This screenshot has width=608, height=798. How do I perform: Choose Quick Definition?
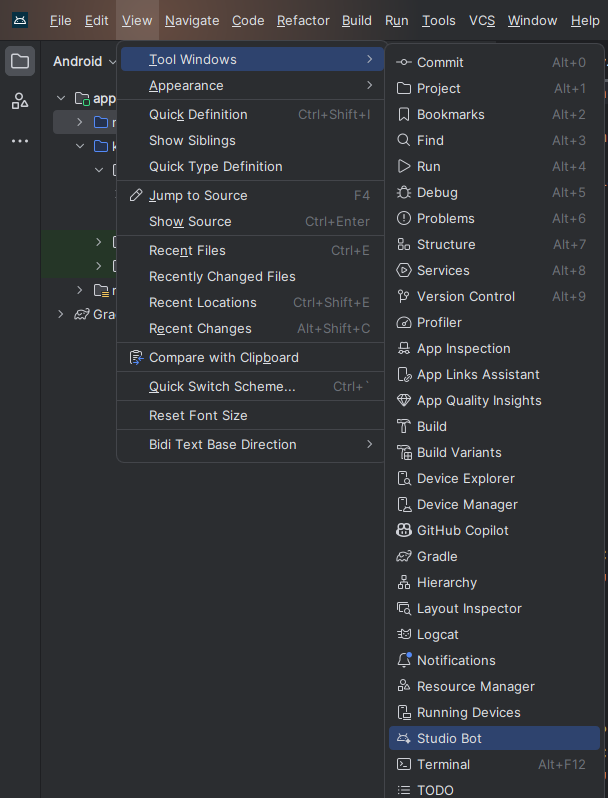coord(252,115)
